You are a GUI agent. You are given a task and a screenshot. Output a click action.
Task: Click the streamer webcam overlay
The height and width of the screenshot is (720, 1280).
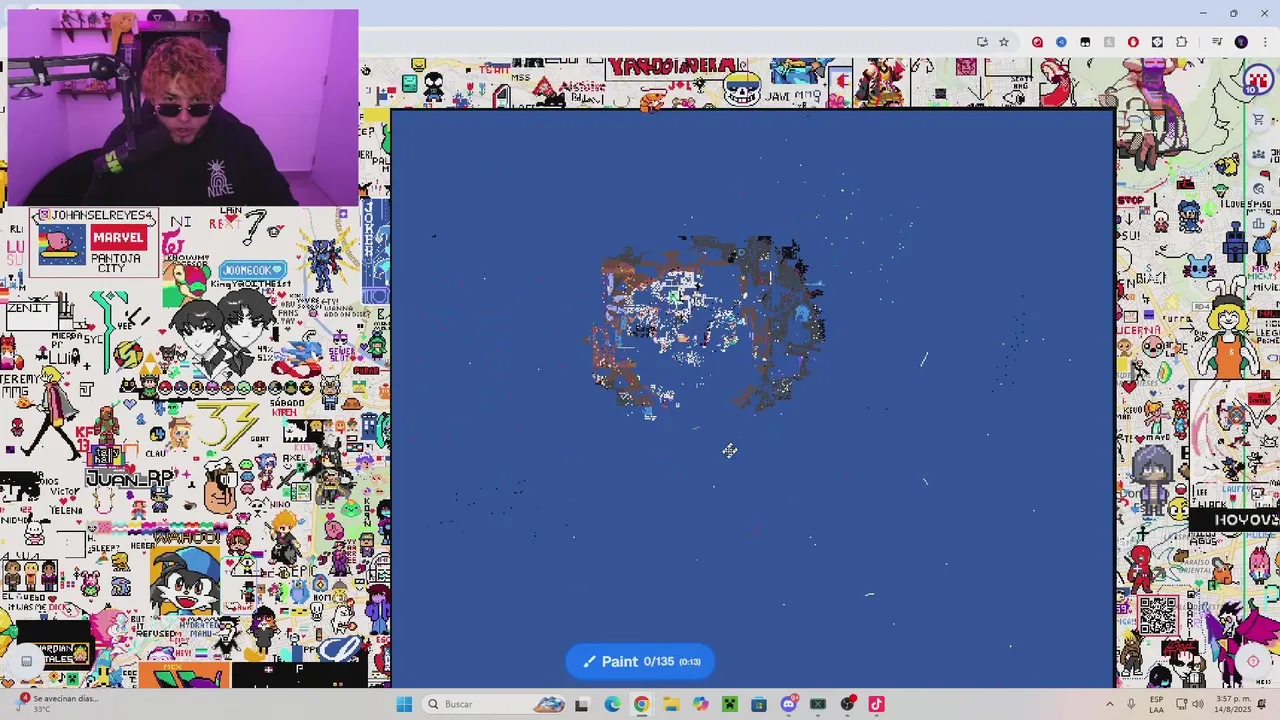pos(182,108)
